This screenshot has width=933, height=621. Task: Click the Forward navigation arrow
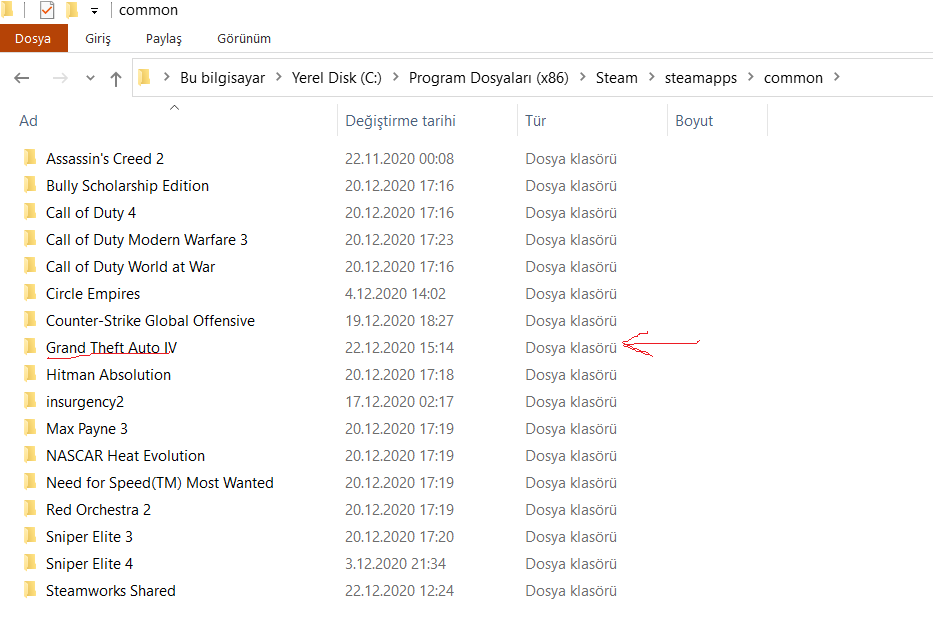coord(60,78)
